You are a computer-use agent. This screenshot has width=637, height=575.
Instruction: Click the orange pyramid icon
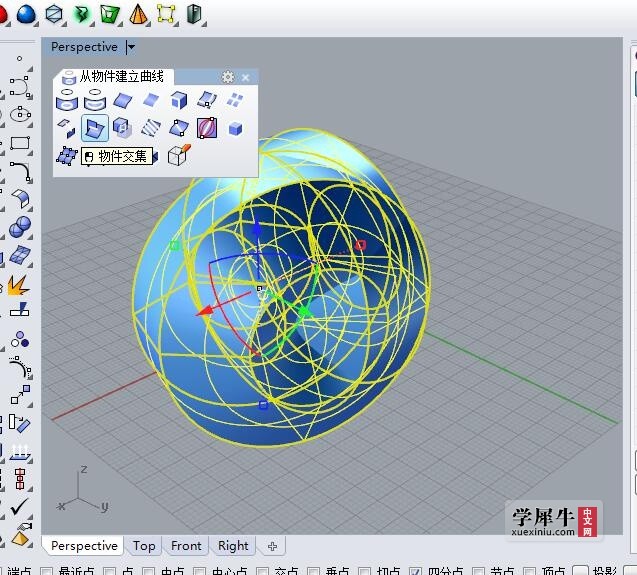[x=138, y=13]
